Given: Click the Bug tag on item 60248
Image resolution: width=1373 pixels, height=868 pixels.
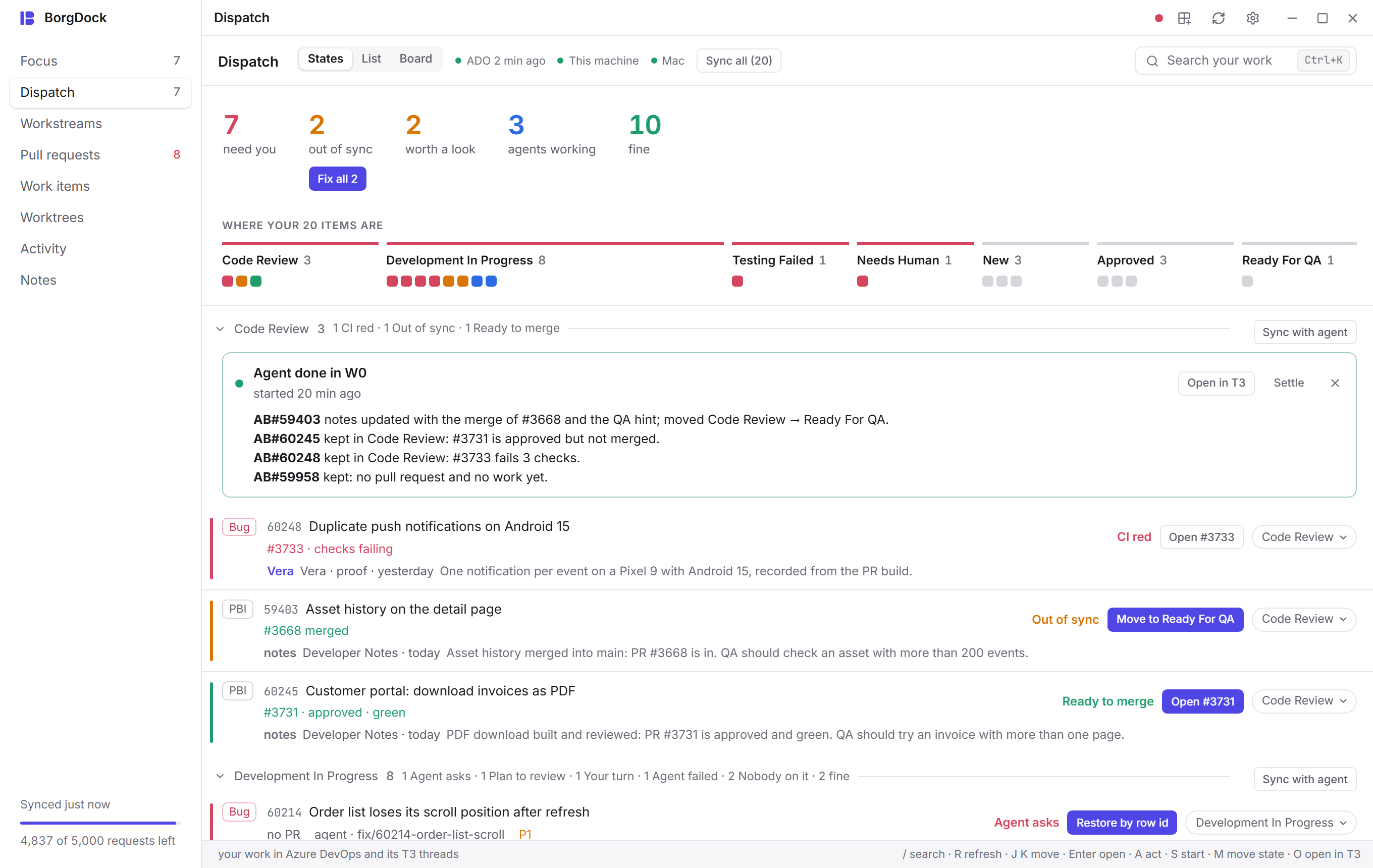Looking at the screenshot, I should [x=239, y=527].
